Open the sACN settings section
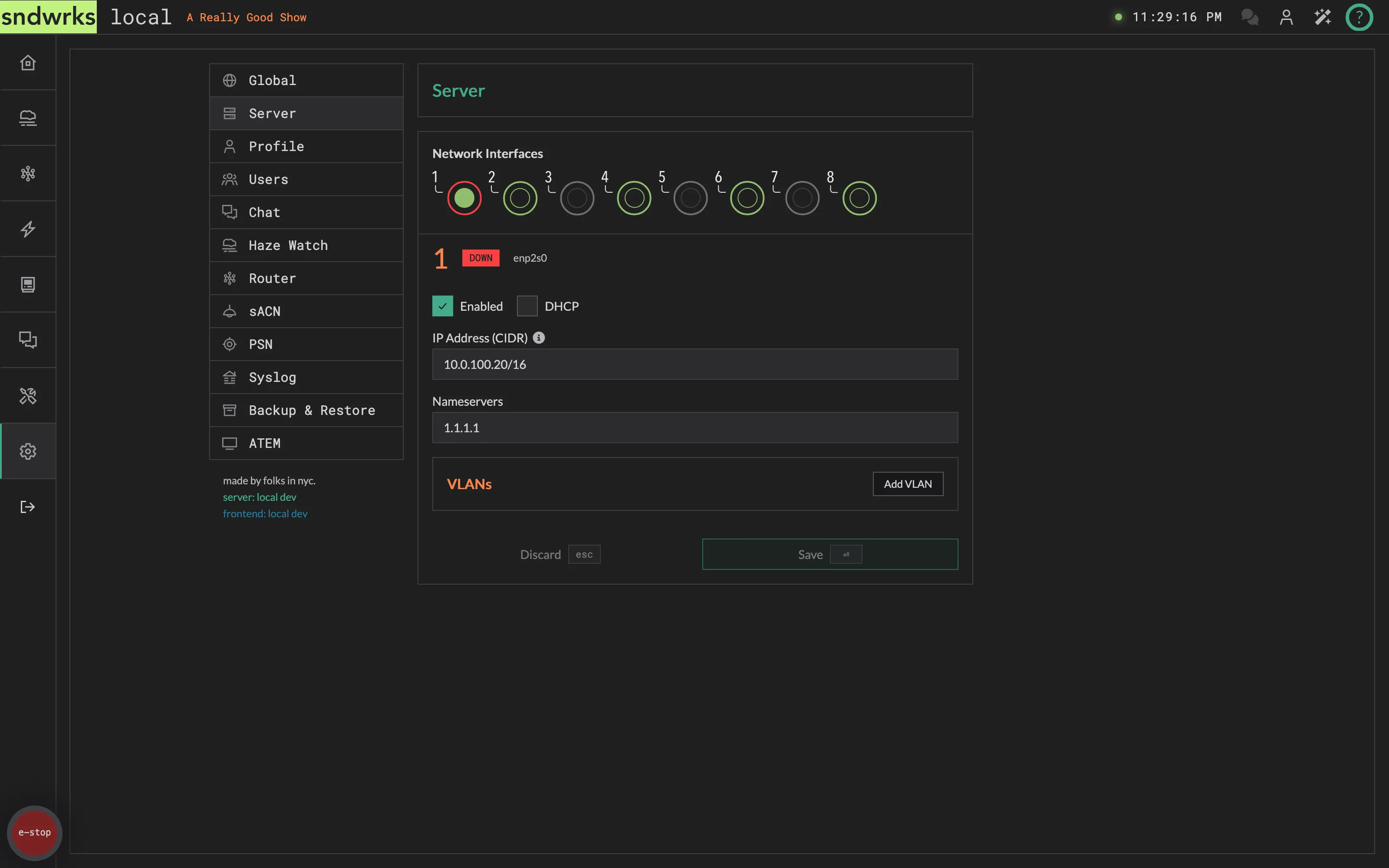The height and width of the screenshot is (868, 1389). coord(306,311)
